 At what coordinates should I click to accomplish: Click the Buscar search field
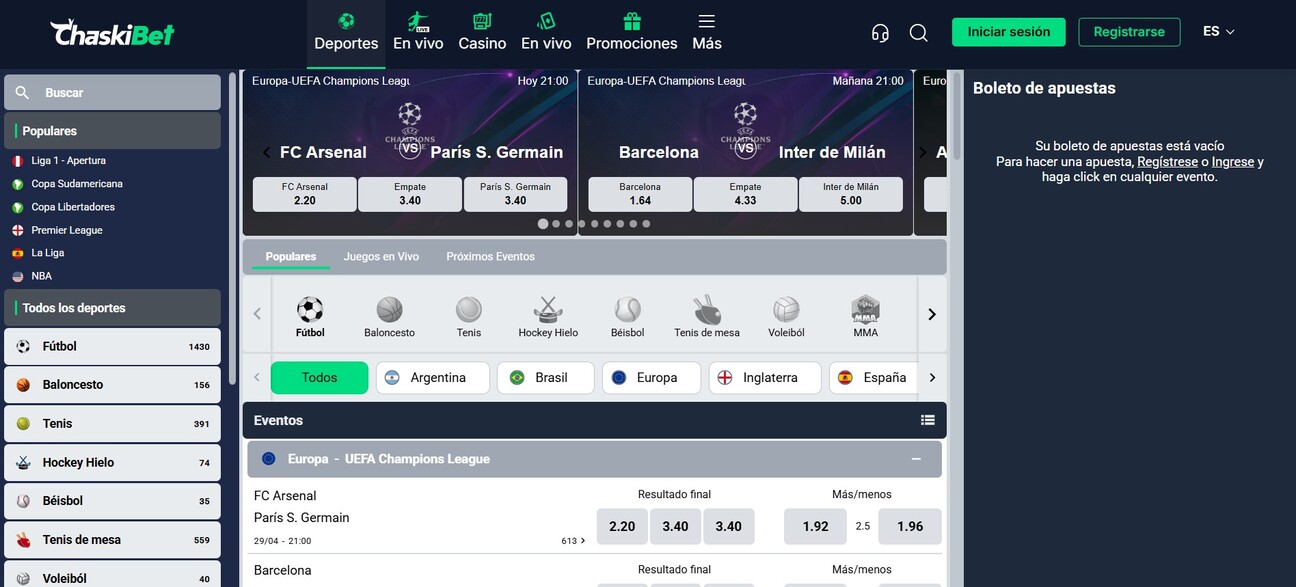click(x=112, y=92)
